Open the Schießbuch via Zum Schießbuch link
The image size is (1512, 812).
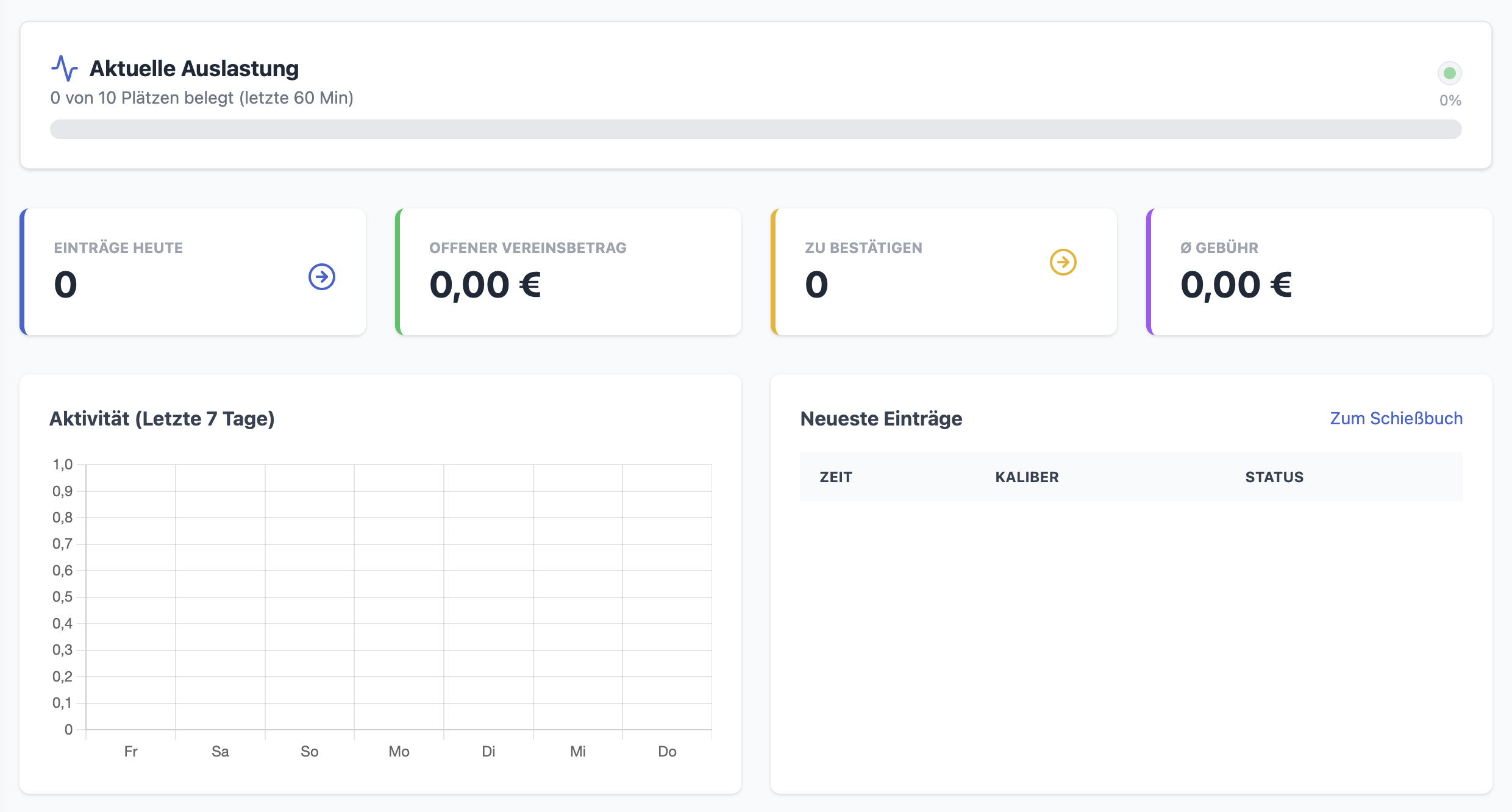(x=1396, y=418)
